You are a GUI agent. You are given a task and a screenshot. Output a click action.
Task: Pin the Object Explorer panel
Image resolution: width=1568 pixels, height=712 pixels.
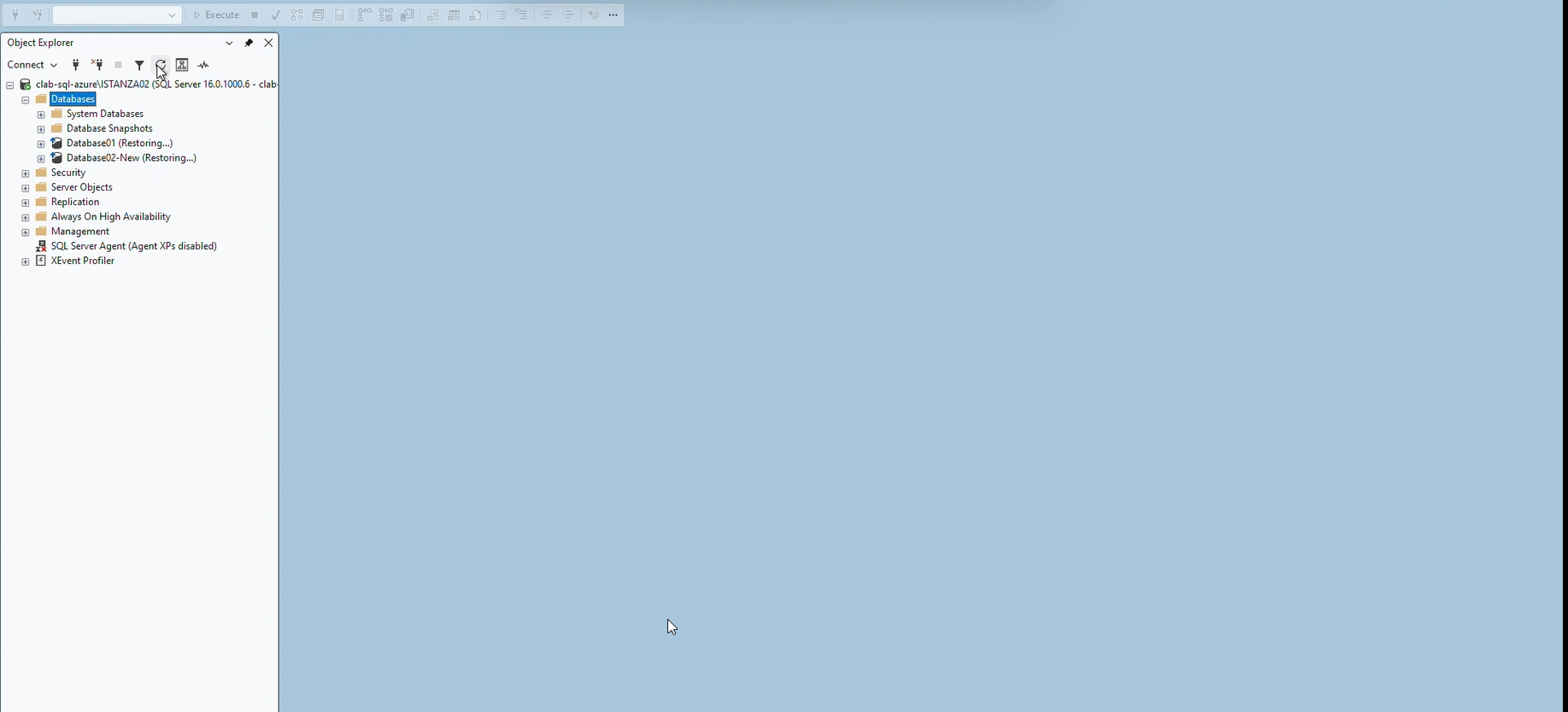(249, 43)
